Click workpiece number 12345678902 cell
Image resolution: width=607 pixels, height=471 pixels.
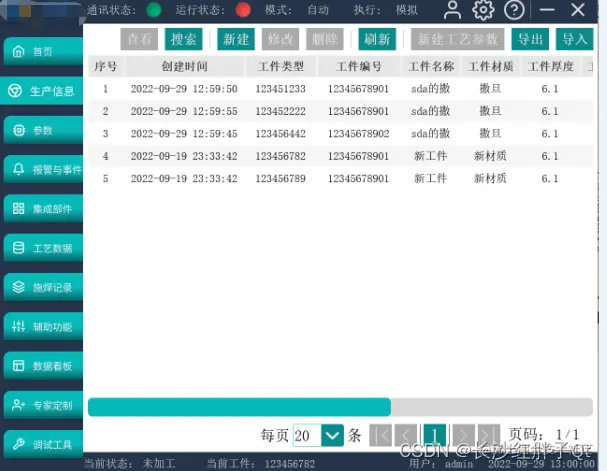pos(358,134)
